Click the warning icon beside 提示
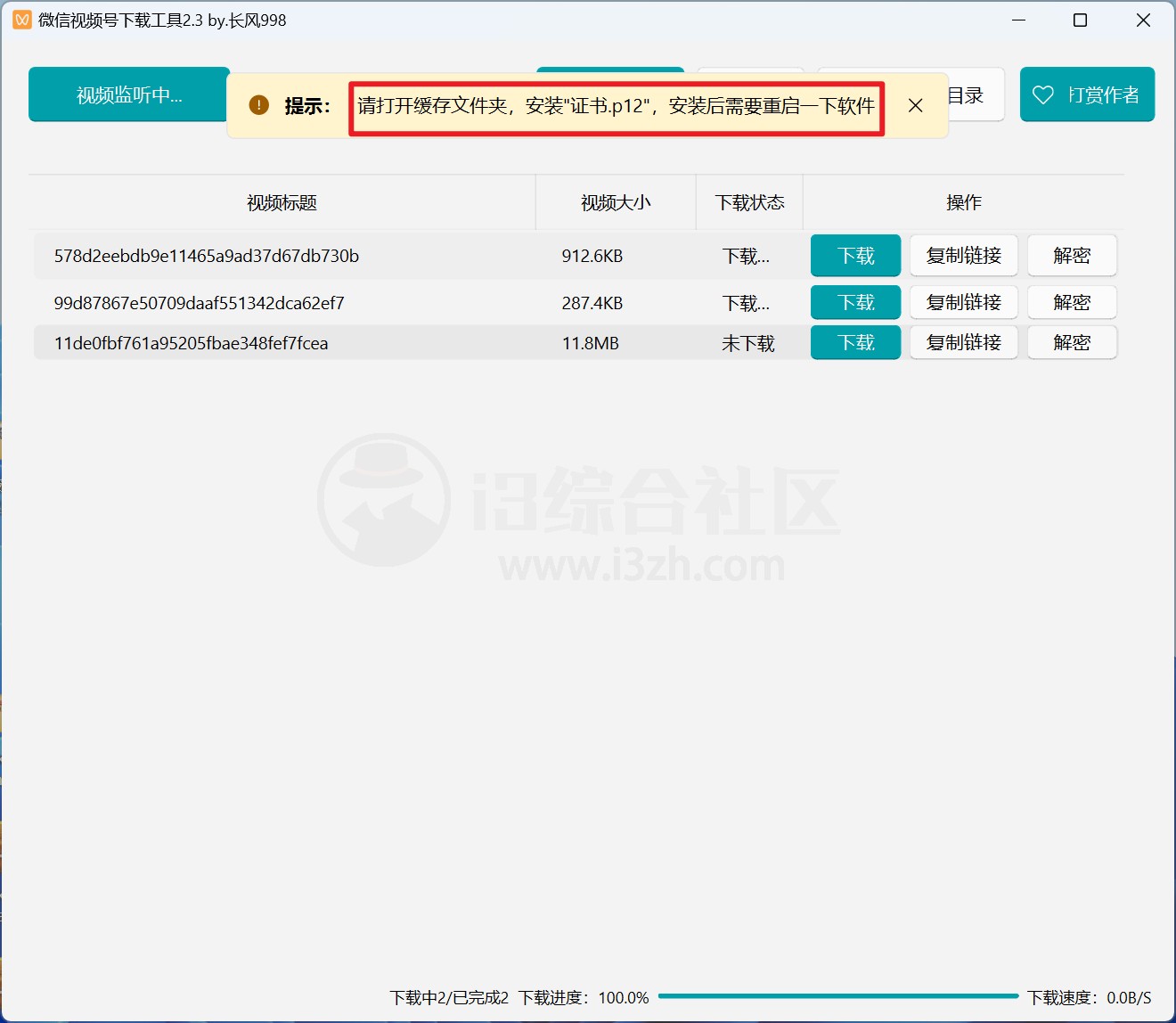Viewport: 1176px width, 1023px height. pyautogui.click(x=258, y=105)
